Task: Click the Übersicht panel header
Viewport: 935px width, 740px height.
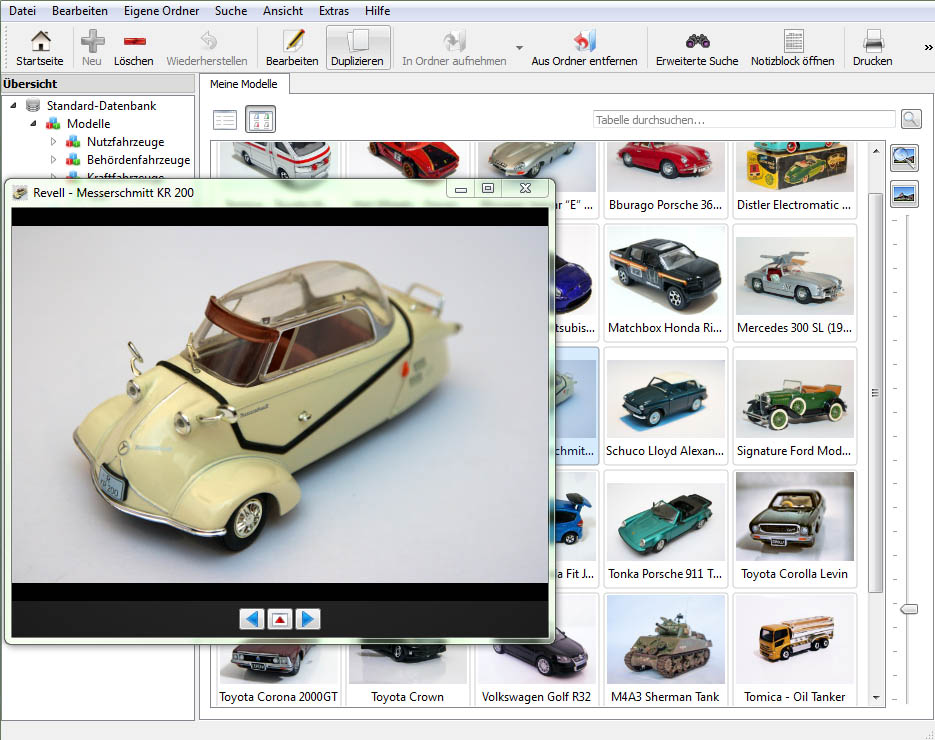Action: pos(98,84)
